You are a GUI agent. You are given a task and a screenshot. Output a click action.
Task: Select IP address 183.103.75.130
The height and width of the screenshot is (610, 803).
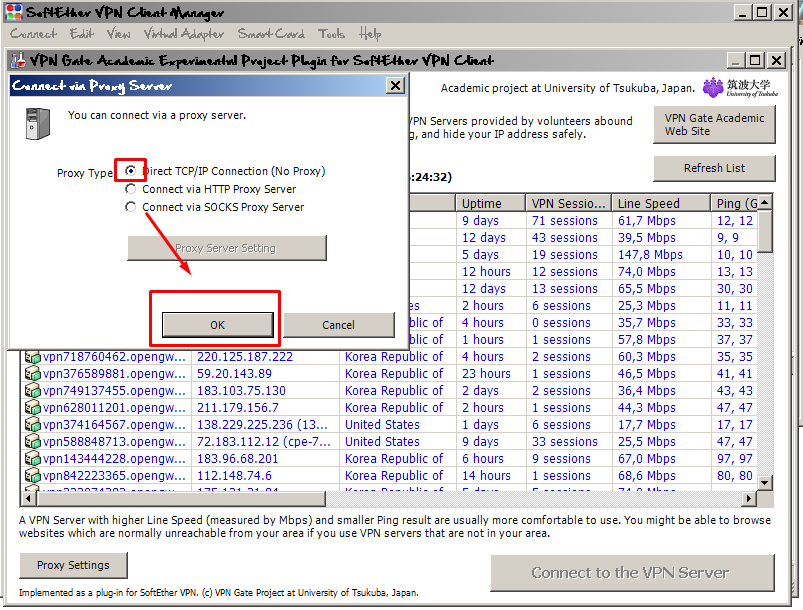coord(241,390)
